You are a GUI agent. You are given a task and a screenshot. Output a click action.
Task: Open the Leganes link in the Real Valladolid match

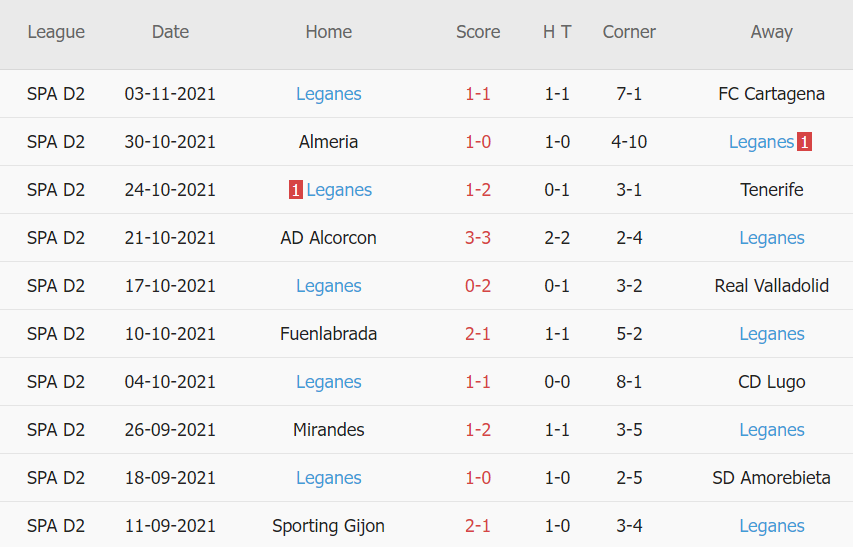[x=329, y=286]
